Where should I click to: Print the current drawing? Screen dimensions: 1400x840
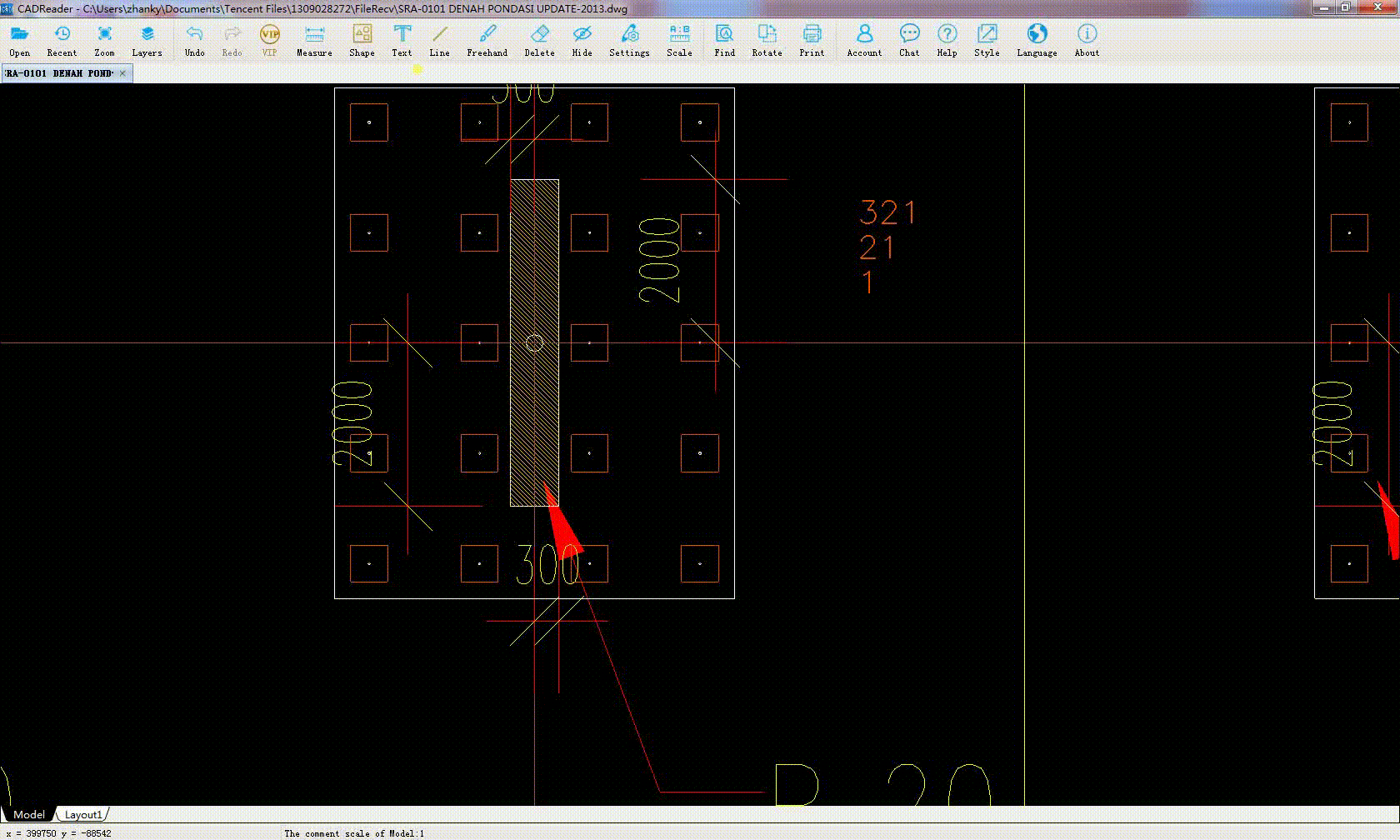coord(812,40)
